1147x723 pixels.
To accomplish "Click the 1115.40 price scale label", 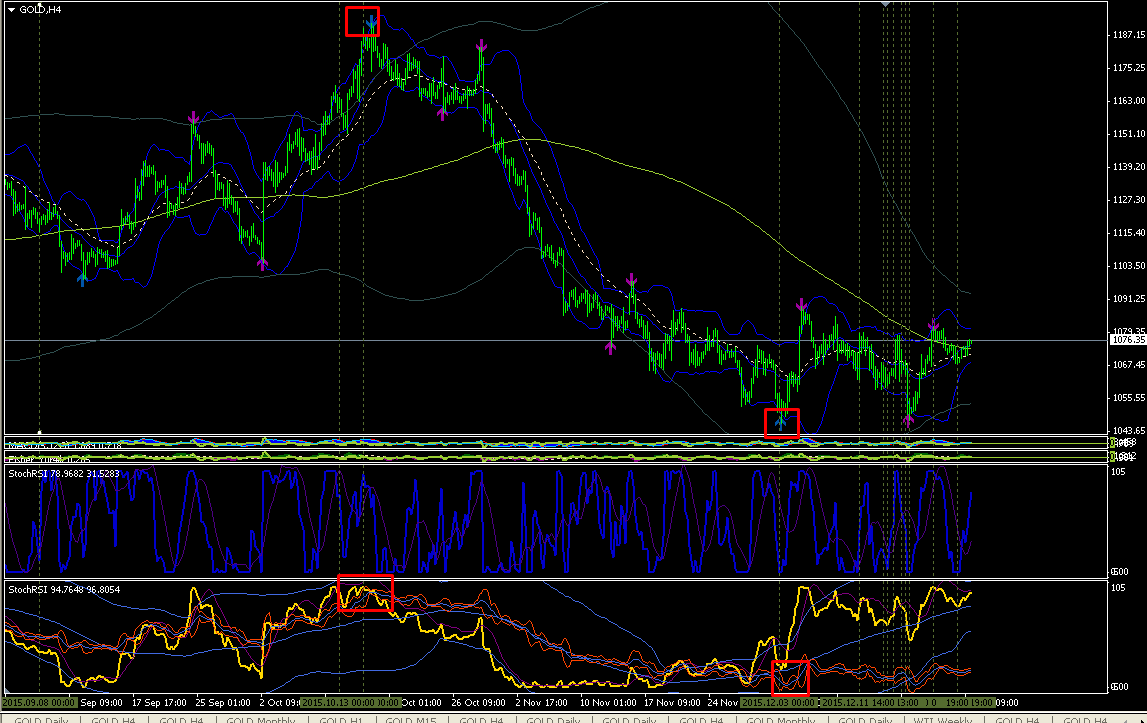I will pyautogui.click(x=1129, y=233).
